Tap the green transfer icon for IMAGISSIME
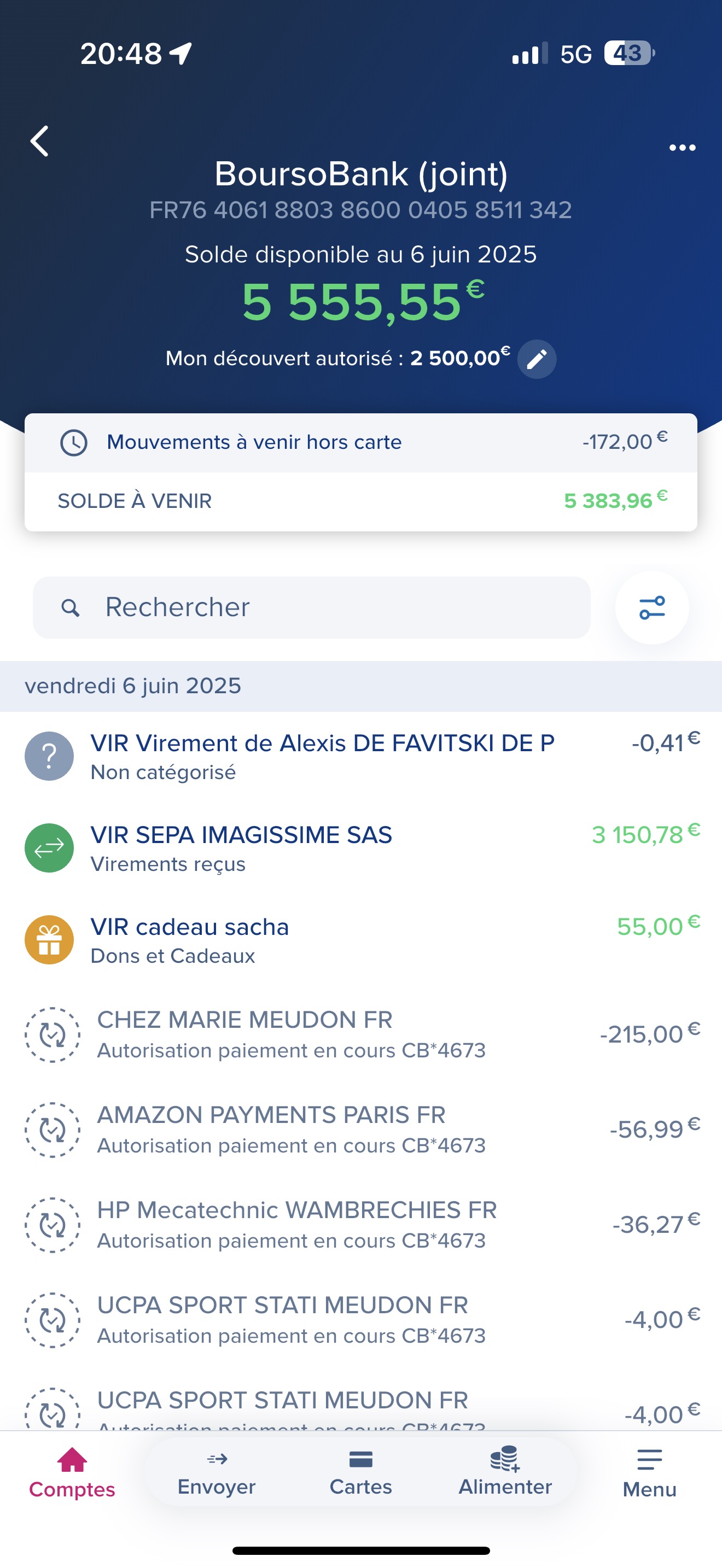The width and height of the screenshot is (722, 1568). pyautogui.click(x=49, y=848)
